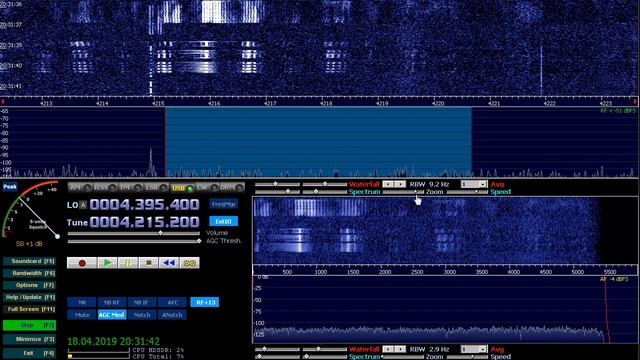Screen dimensions: 640x360
Task: Toggle NR noise reduction
Action: pyautogui.click(x=82, y=302)
